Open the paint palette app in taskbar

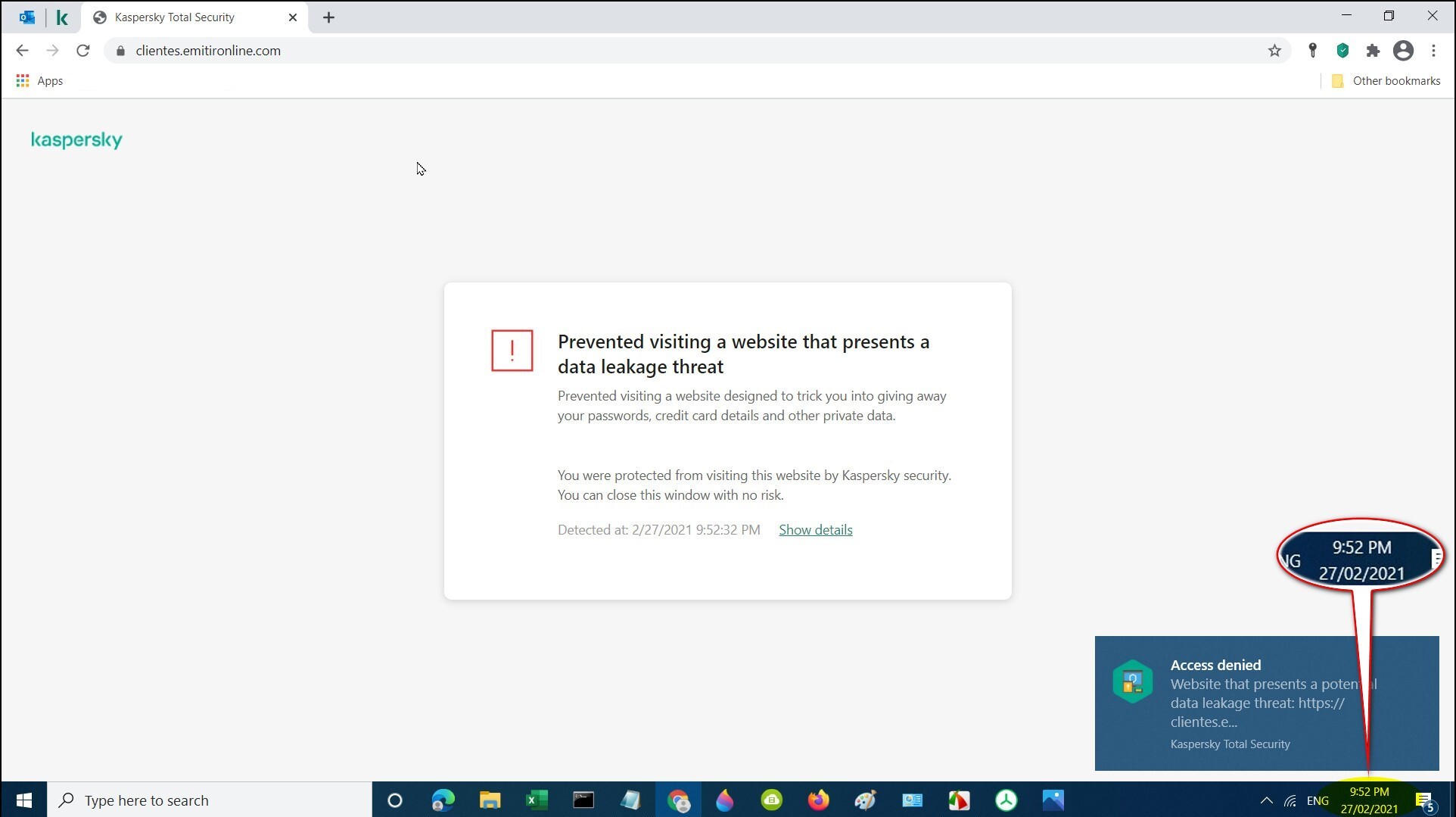(865, 800)
